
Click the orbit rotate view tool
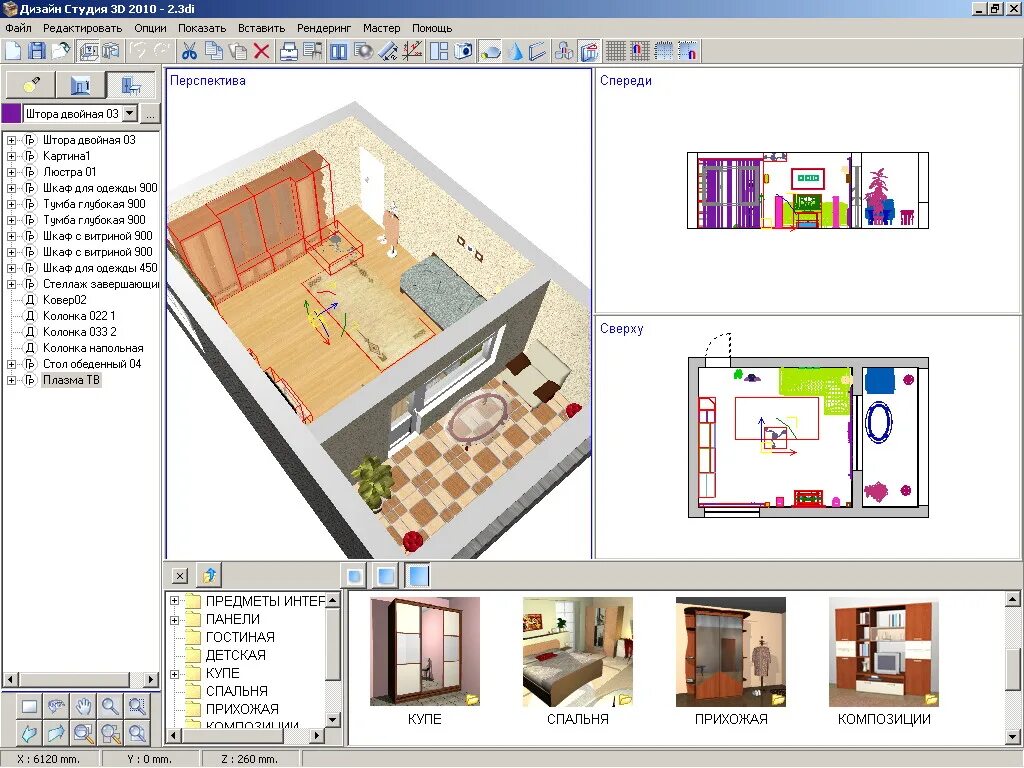tap(56, 706)
